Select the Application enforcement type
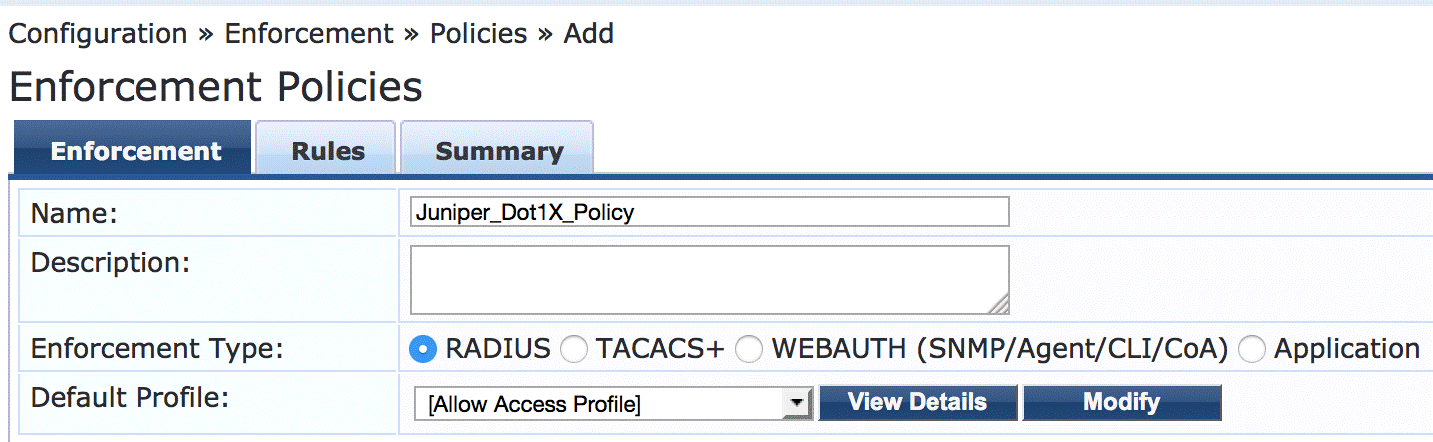1433x442 pixels. tap(1252, 349)
